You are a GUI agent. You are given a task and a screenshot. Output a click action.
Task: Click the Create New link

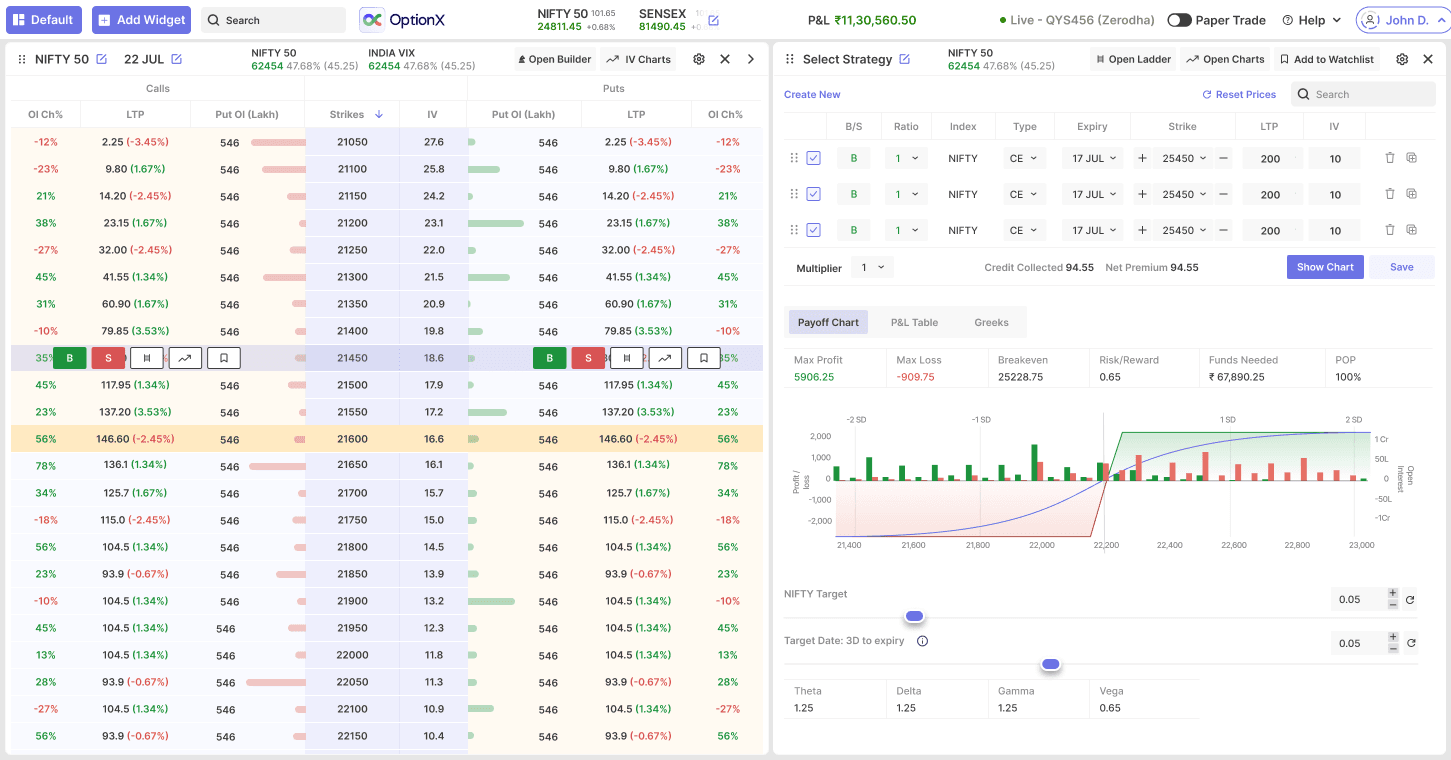(812, 95)
